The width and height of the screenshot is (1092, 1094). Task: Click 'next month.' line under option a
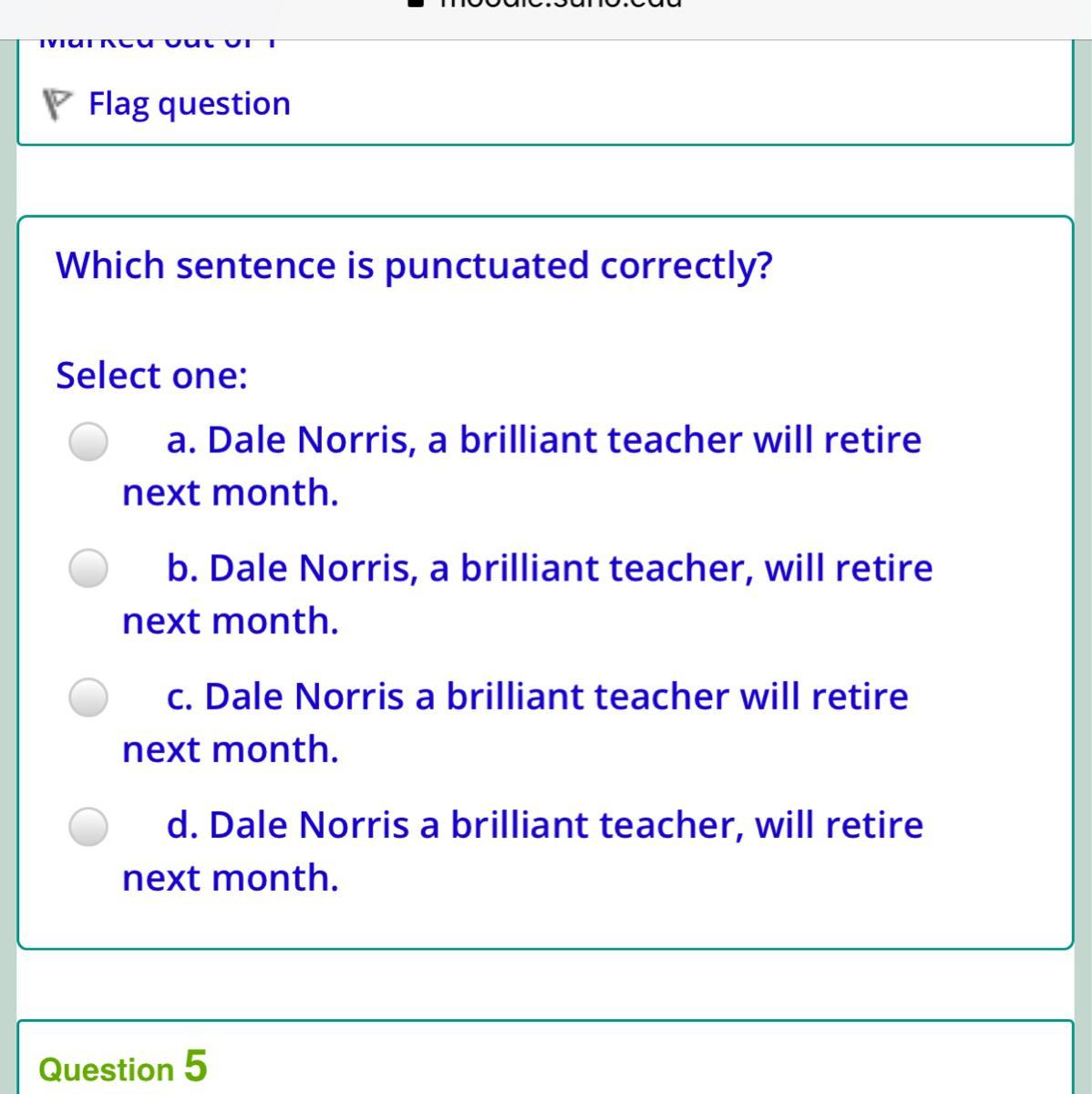pyautogui.click(x=231, y=493)
